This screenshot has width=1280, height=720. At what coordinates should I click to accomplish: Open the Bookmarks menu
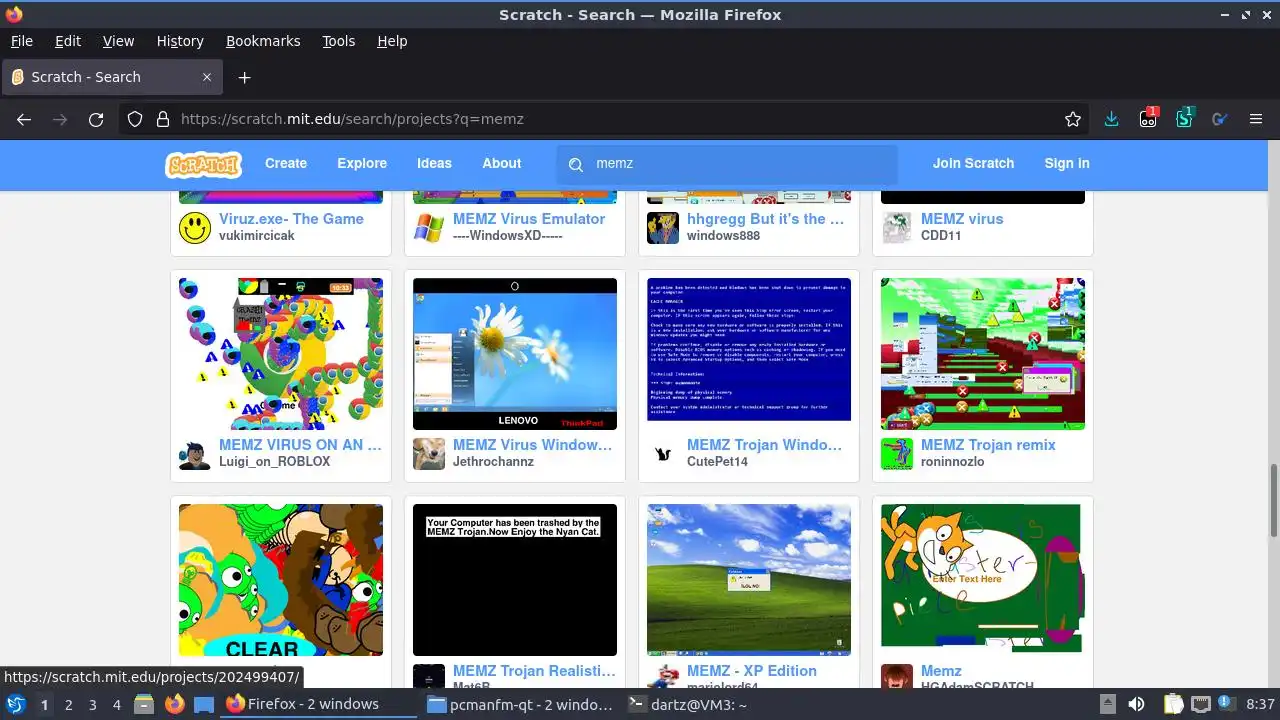263,41
